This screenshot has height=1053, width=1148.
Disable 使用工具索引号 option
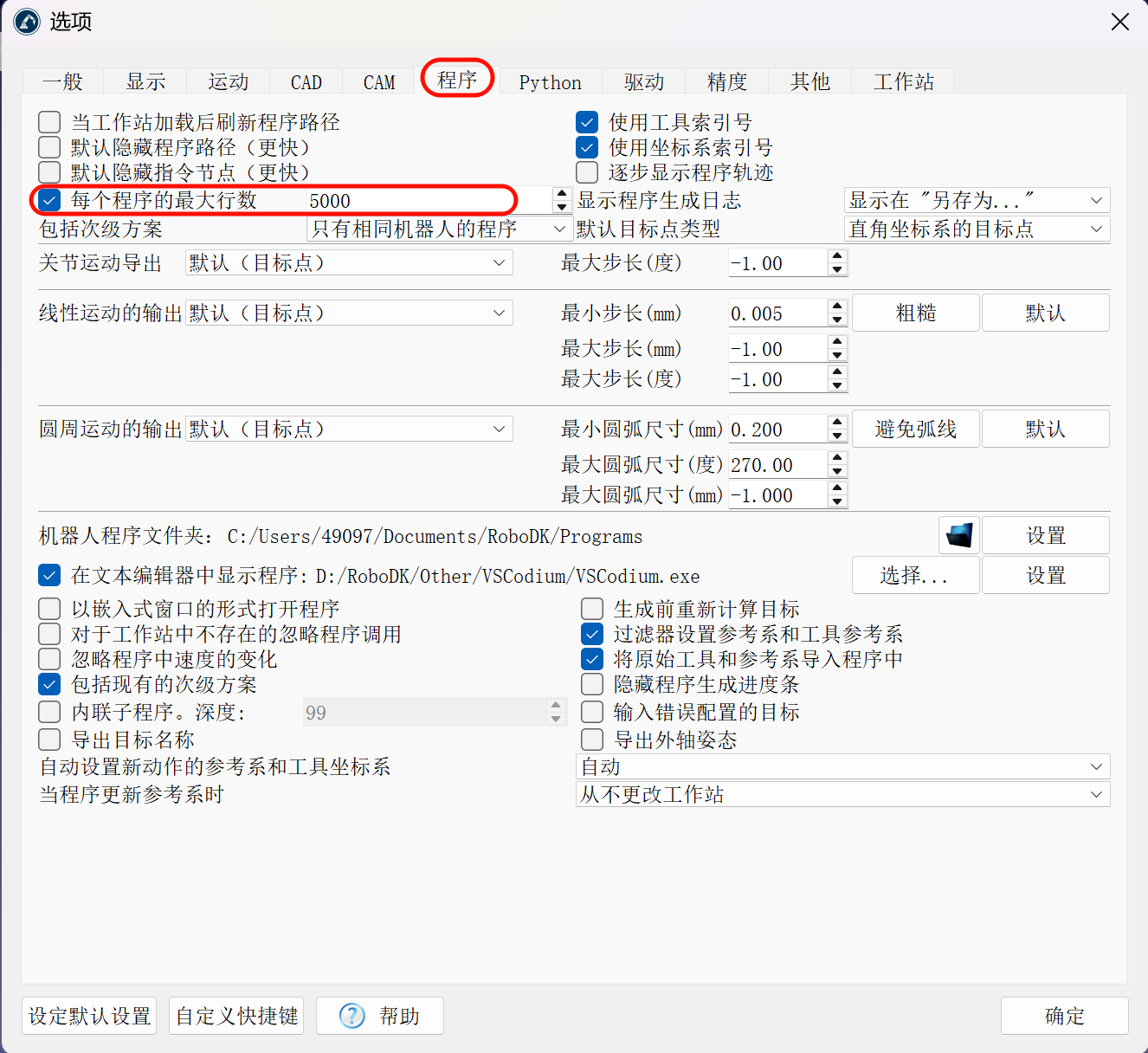coord(587,122)
